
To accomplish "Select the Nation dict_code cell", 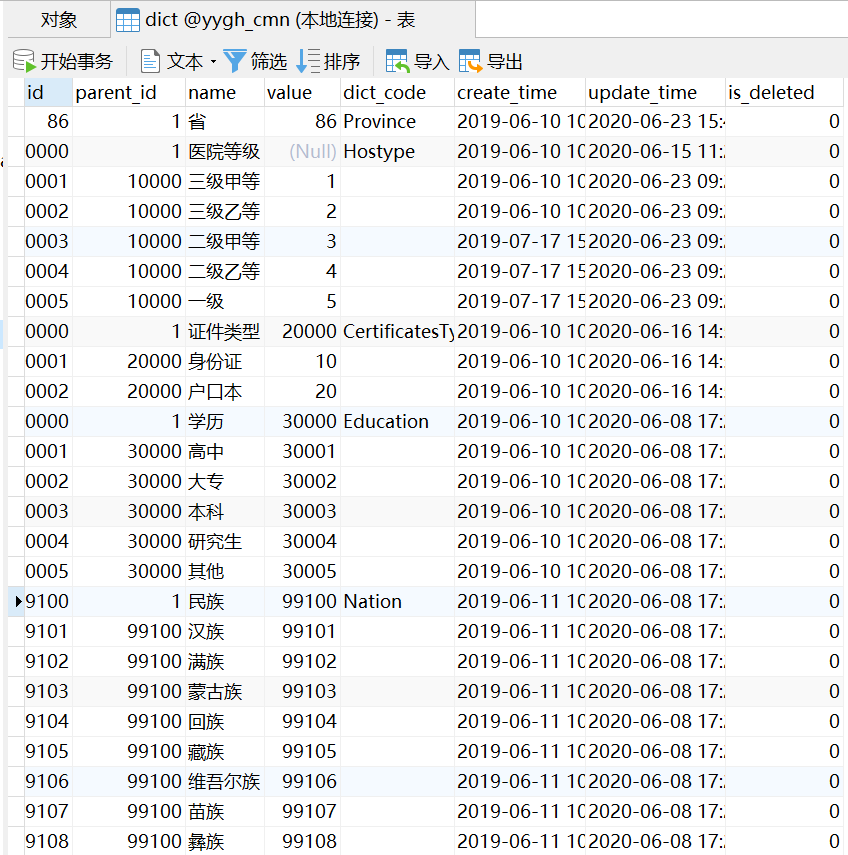I will [x=397, y=601].
